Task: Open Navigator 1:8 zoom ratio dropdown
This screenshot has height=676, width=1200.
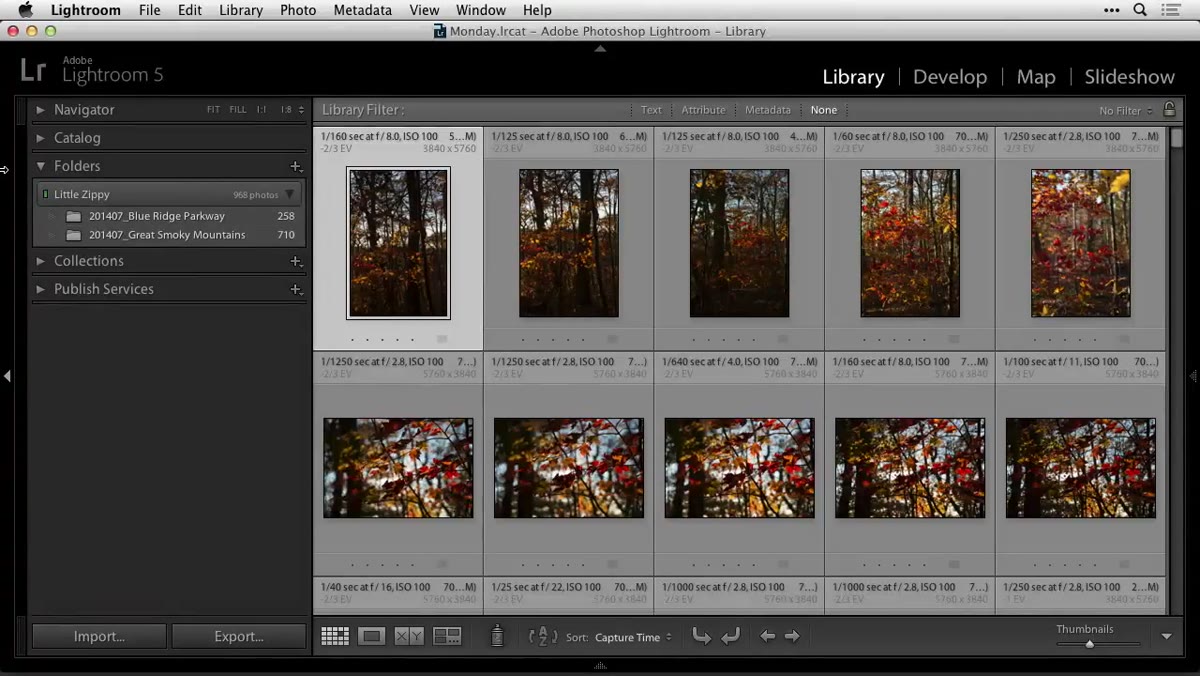Action: click(292, 110)
